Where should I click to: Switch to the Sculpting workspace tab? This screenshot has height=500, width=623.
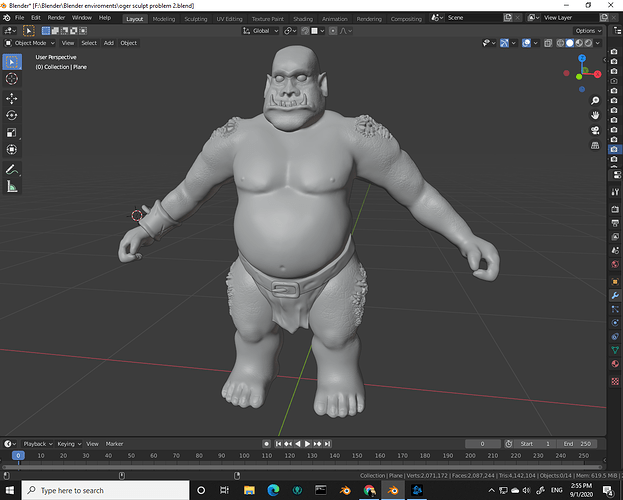pyautogui.click(x=196, y=18)
